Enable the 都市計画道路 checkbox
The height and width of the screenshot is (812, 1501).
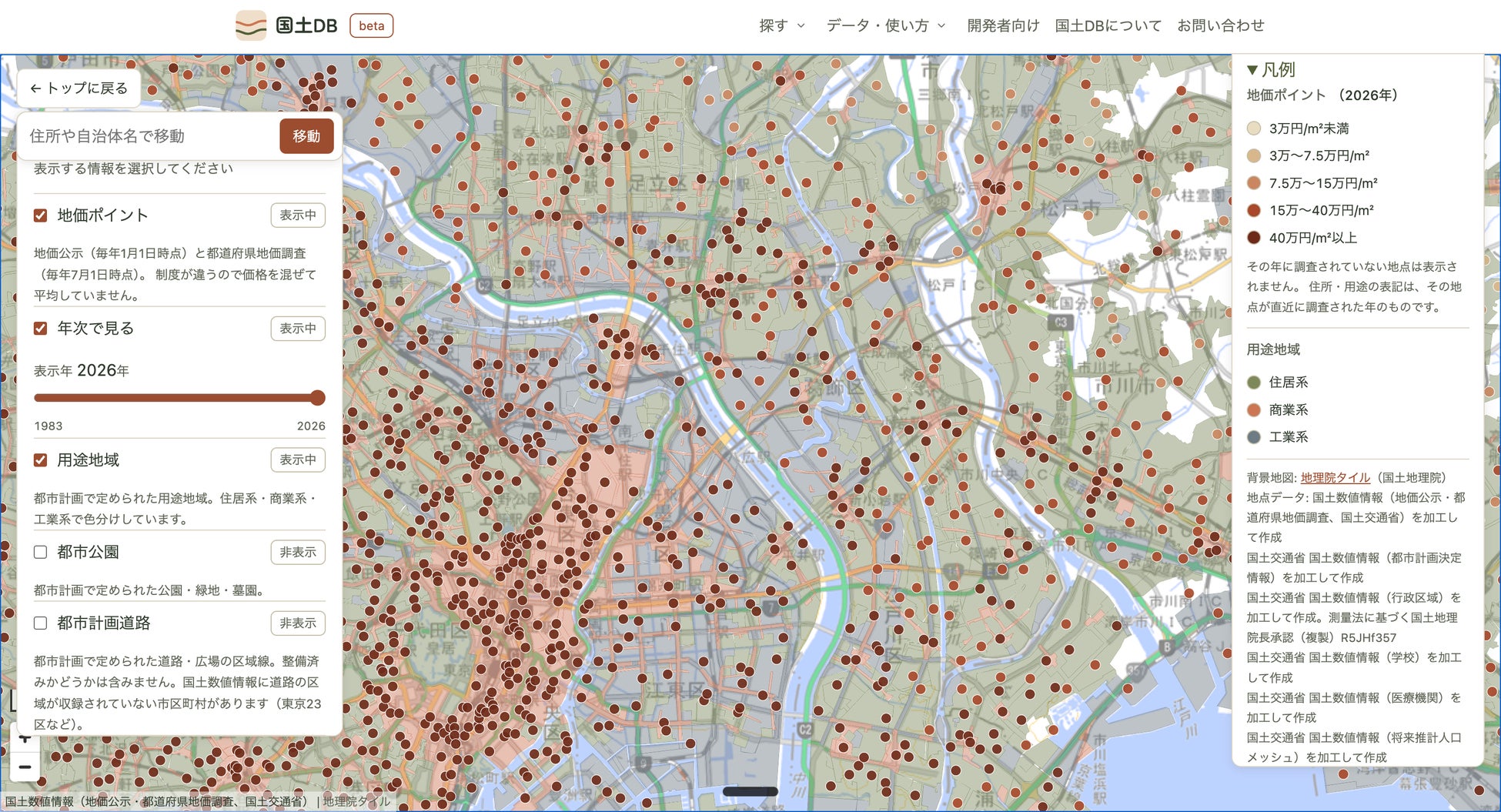click(41, 623)
